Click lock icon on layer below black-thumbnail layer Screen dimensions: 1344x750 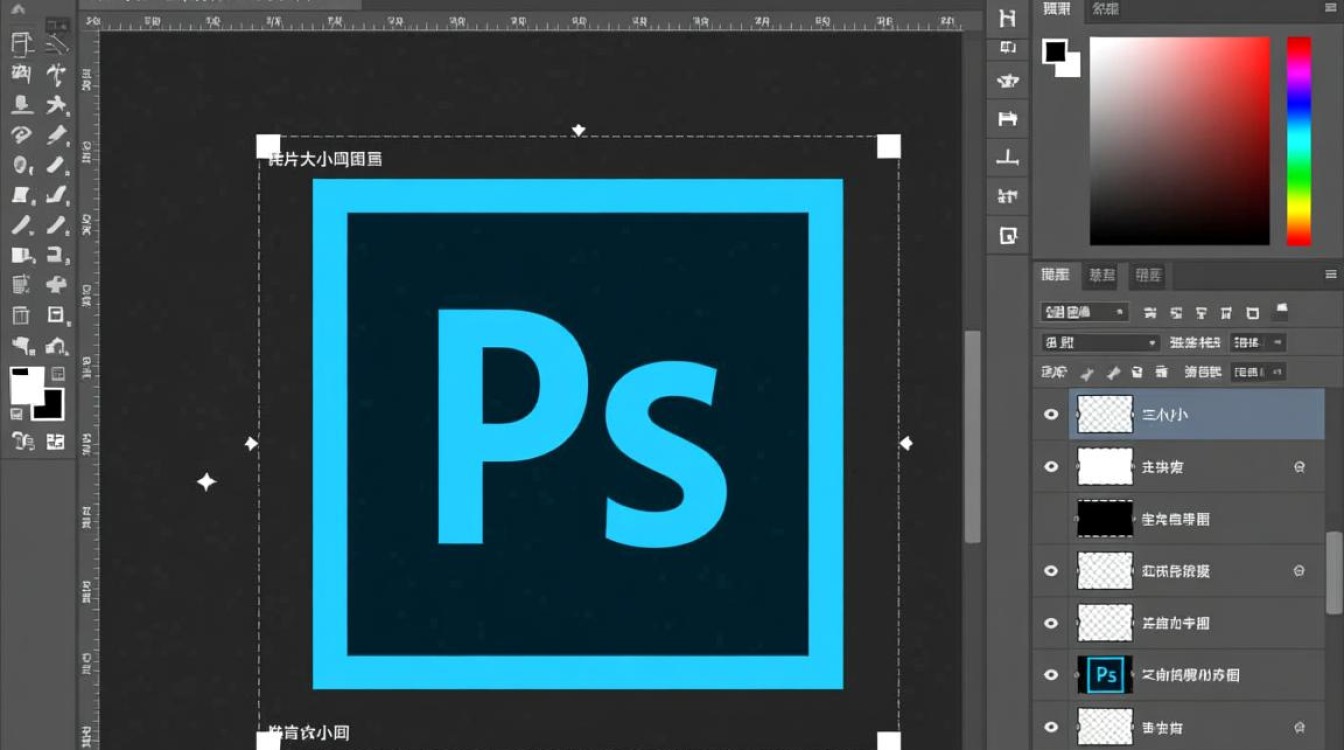click(1299, 571)
